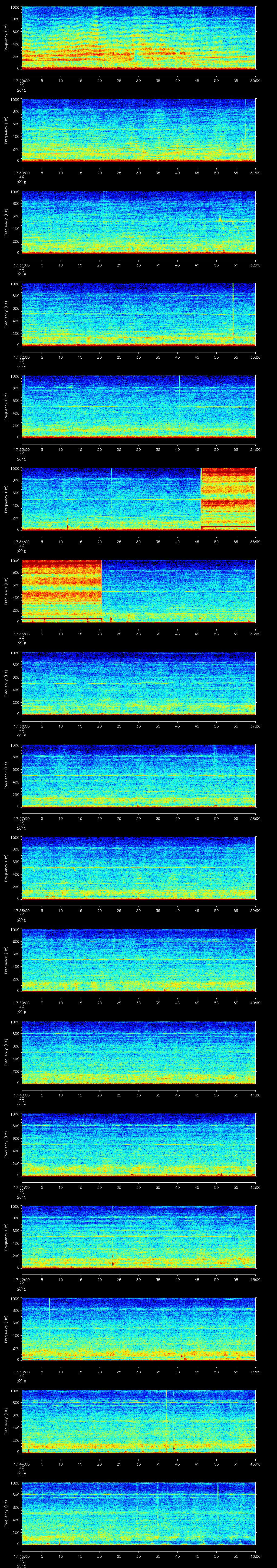Click the 17:40:00 start time label

click(21, 1095)
